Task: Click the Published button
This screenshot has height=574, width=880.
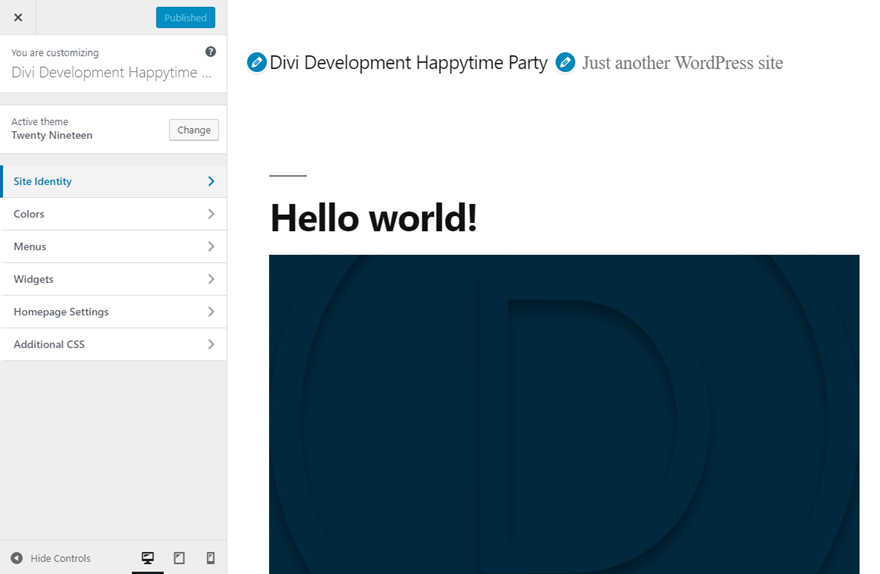Action: point(185,17)
